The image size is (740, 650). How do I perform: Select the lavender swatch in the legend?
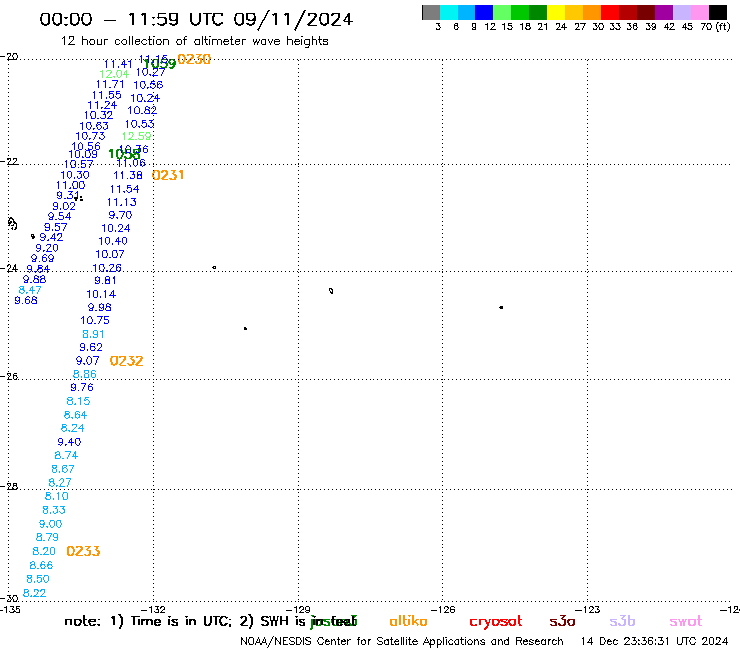click(x=681, y=12)
